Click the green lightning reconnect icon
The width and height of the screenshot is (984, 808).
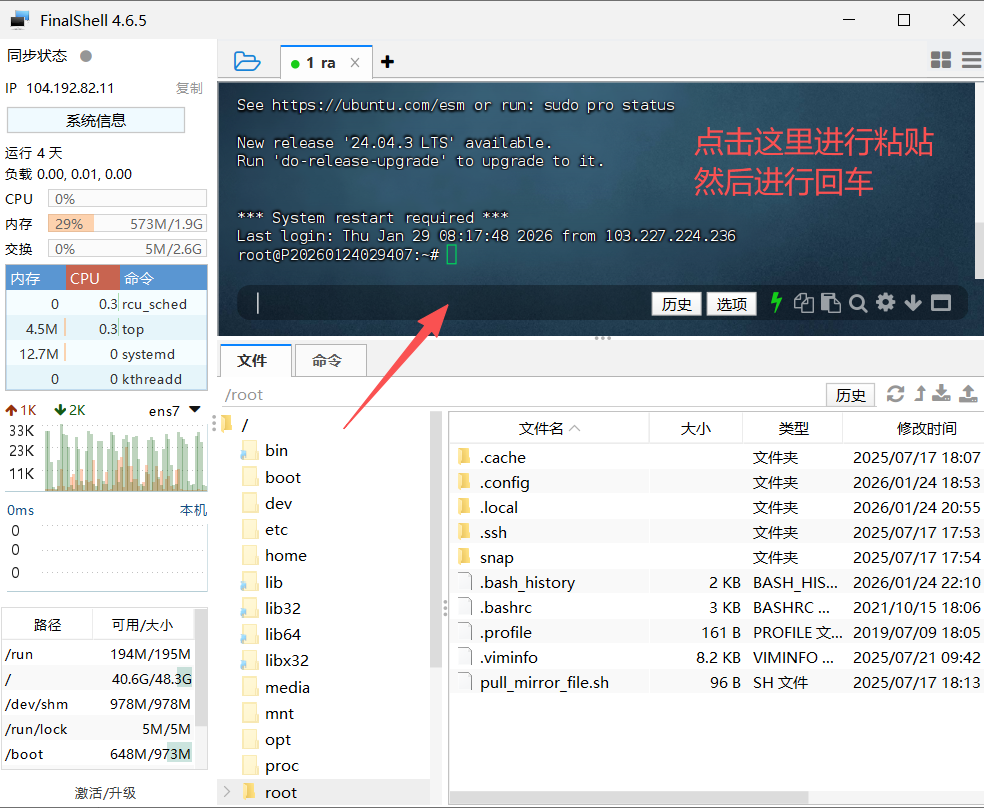(777, 303)
